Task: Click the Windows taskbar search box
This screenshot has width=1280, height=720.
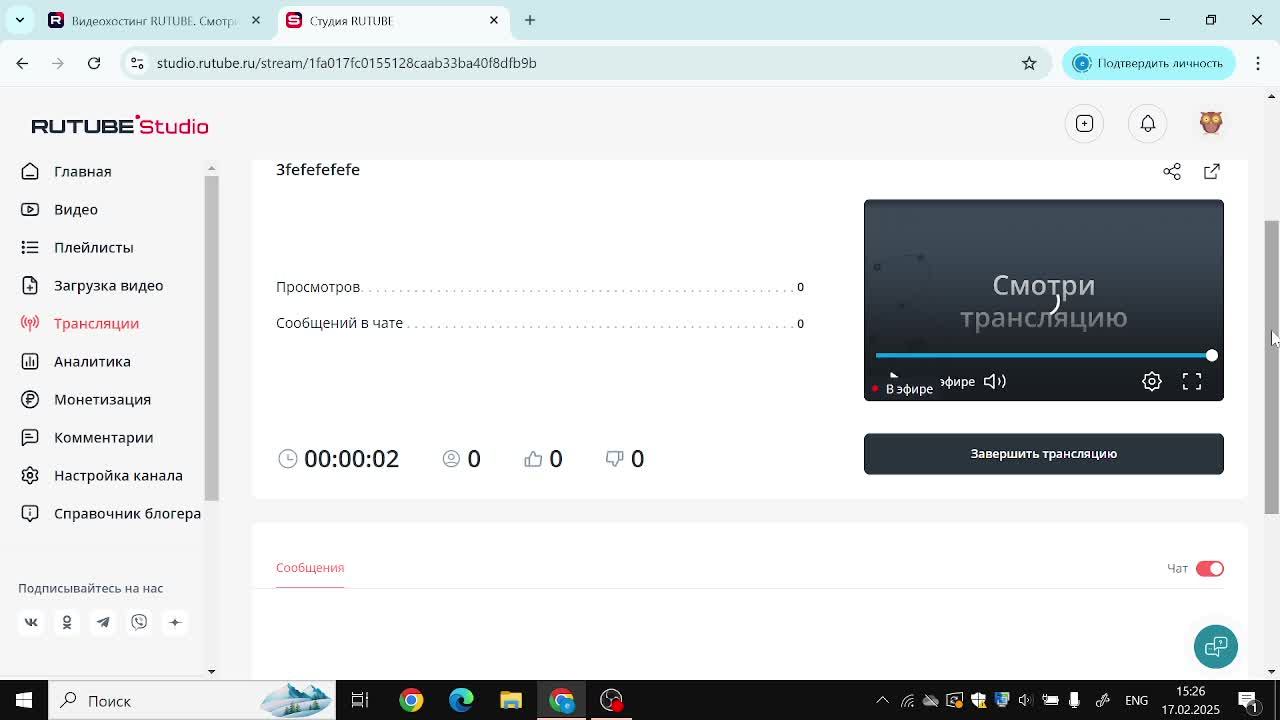Action: (194, 700)
